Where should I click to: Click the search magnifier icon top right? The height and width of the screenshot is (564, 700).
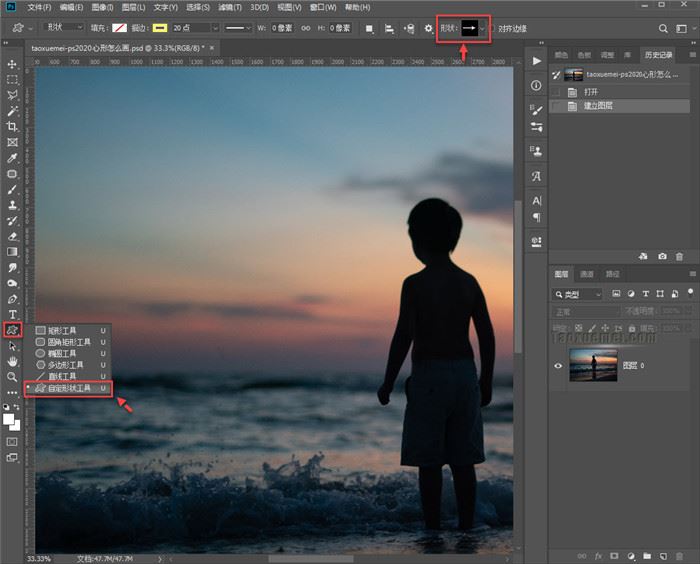tap(663, 29)
